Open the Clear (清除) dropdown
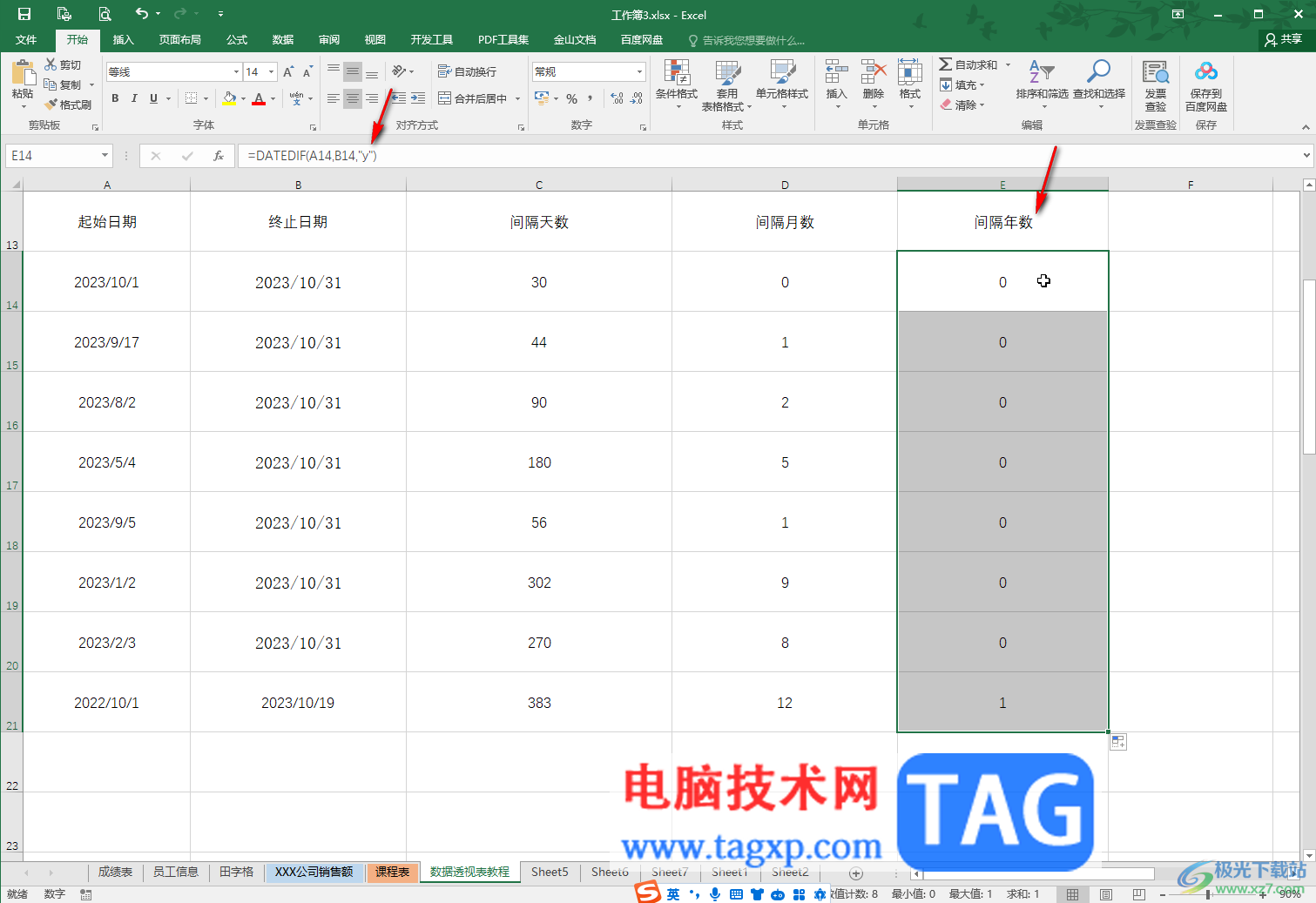The height and width of the screenshot is (903, 1316). [x=962, y=104]
